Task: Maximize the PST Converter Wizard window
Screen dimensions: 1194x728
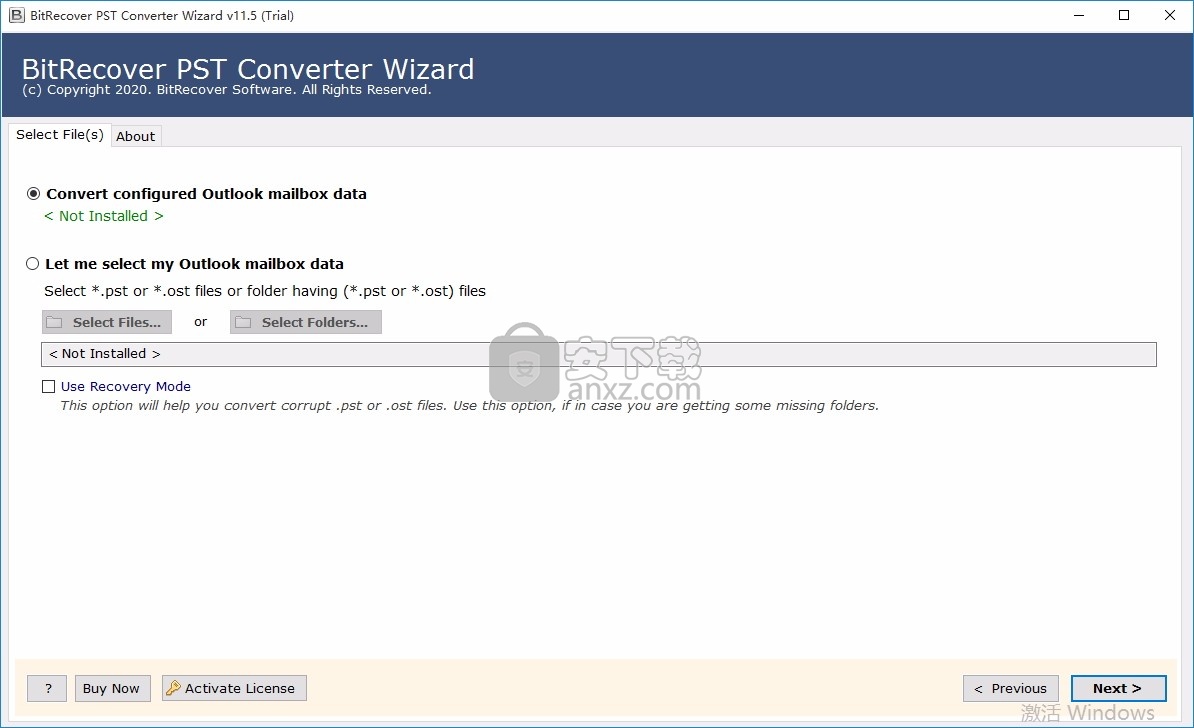Action: [x=1124, y=15]
